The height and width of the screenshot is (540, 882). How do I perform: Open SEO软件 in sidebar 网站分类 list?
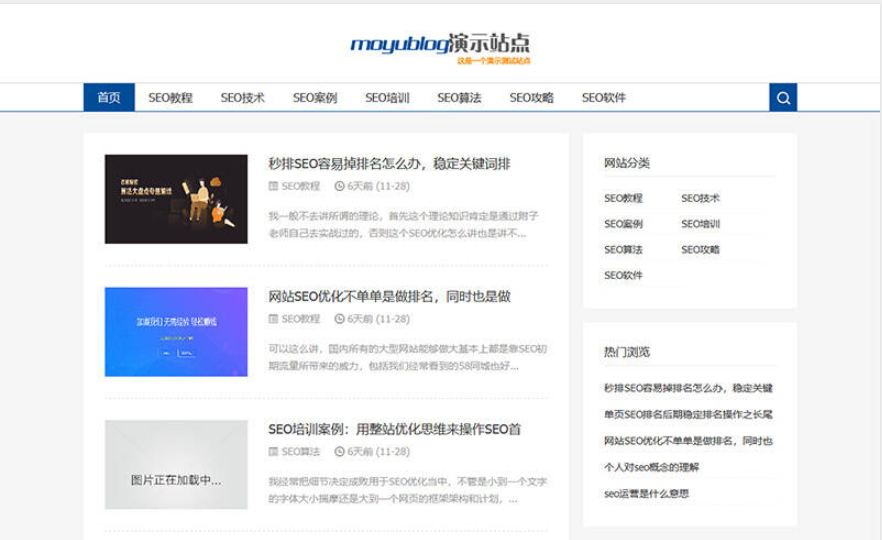(x=623, y=276)
